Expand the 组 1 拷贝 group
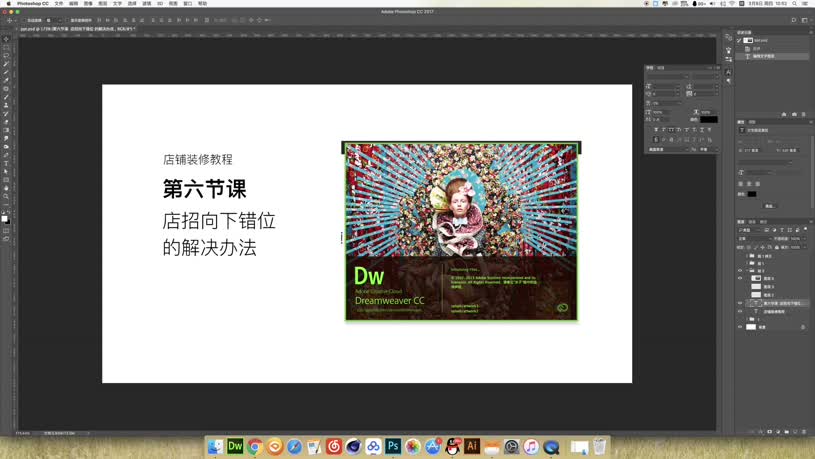Screen dimensions: 815x459 [x=747, y=256]
